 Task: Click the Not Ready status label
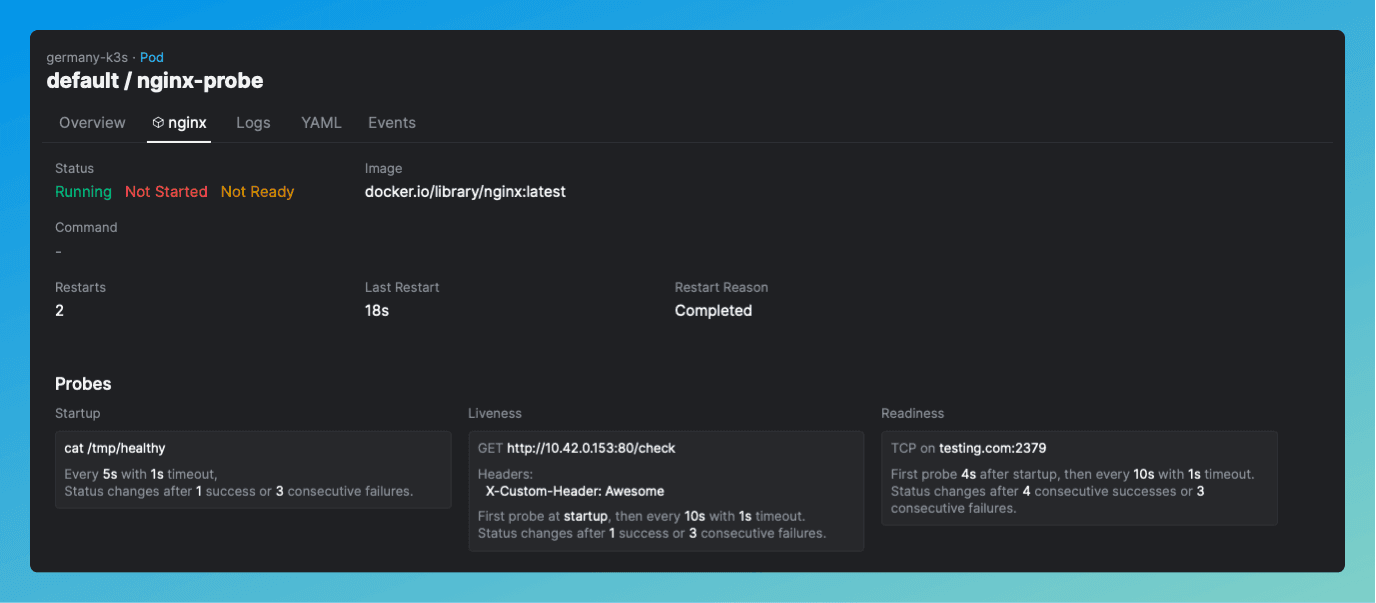click(x=257, y=192)
